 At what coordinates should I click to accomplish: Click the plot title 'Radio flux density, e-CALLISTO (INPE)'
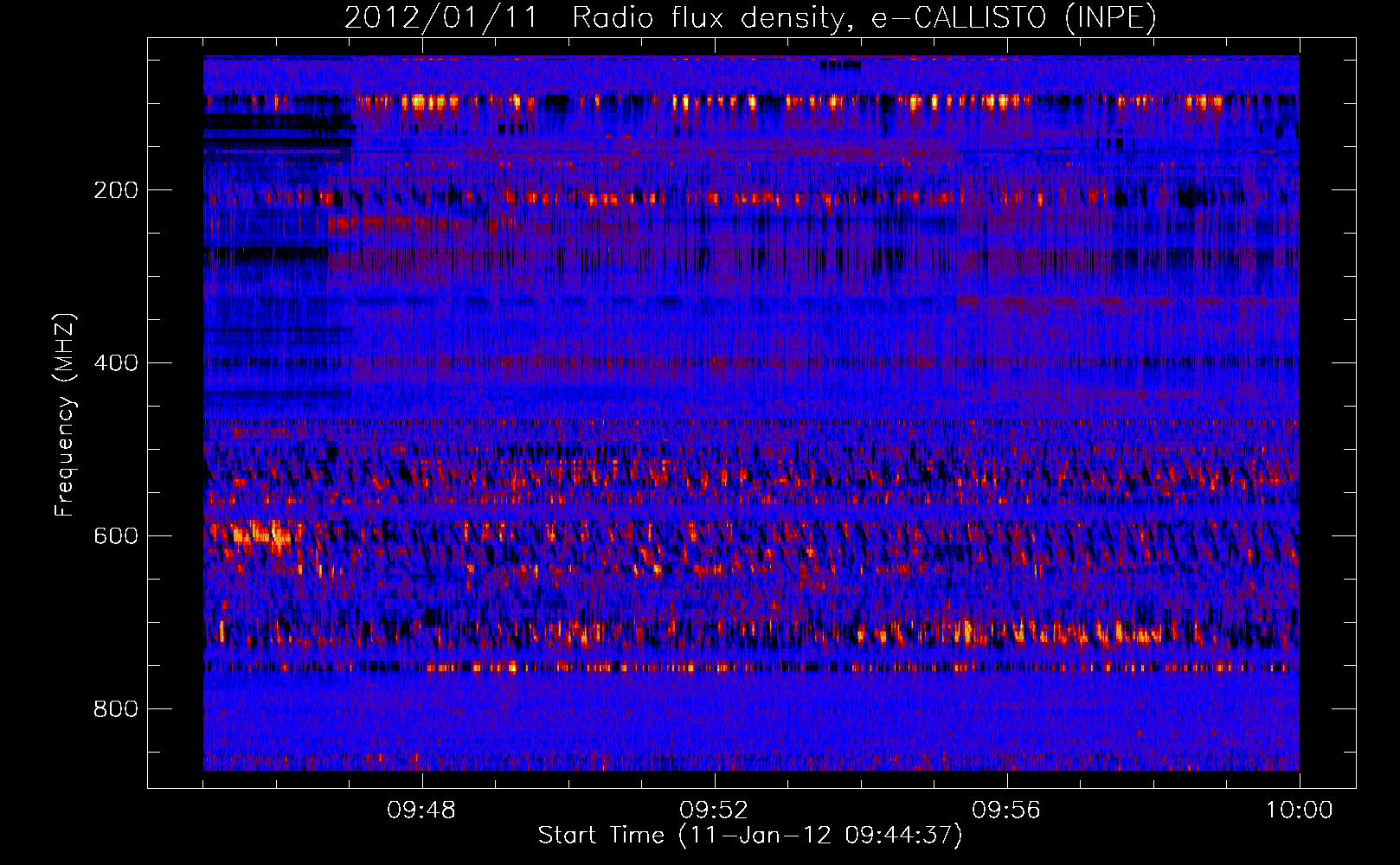(x=864, y=18)
